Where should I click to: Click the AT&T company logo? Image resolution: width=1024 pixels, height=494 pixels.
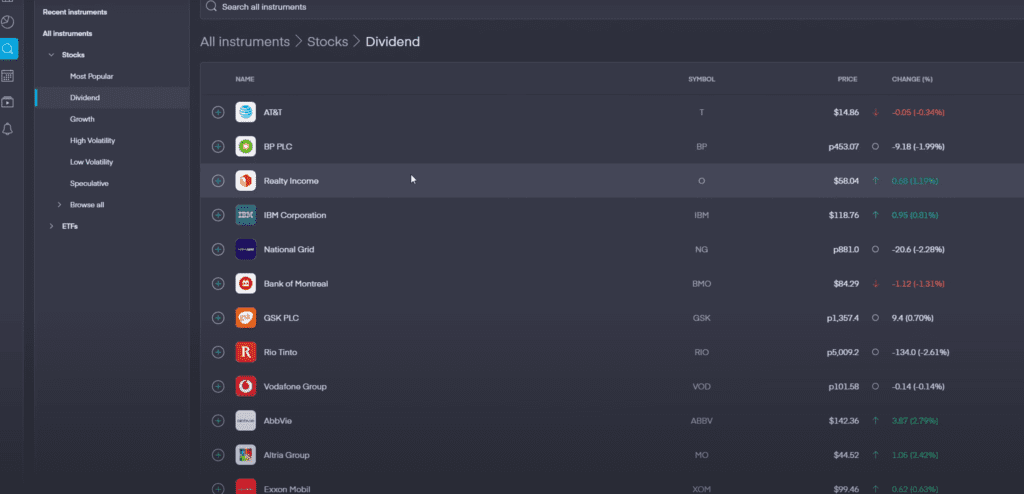click(x=246, y=112)
